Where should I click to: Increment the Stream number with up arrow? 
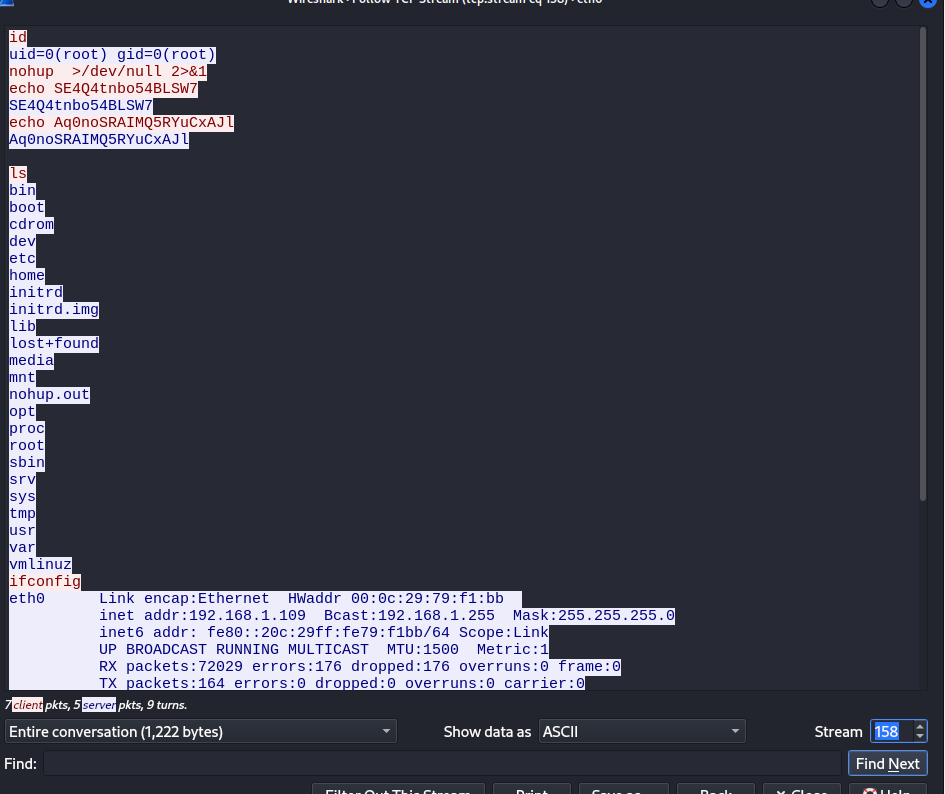pyautogui.click(x=920, y=726)
